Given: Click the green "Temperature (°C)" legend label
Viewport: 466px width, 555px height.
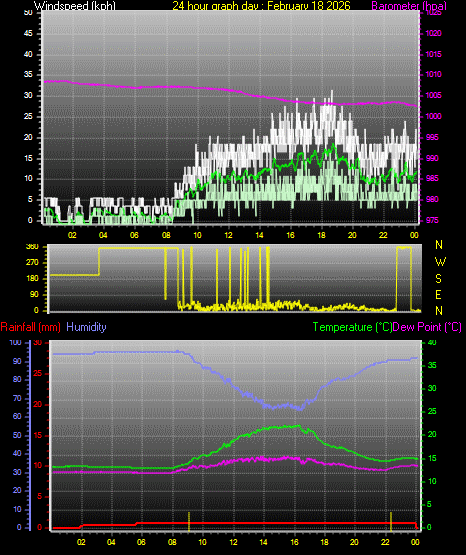Looking at the screenshot, I should (x=352, y=327).
